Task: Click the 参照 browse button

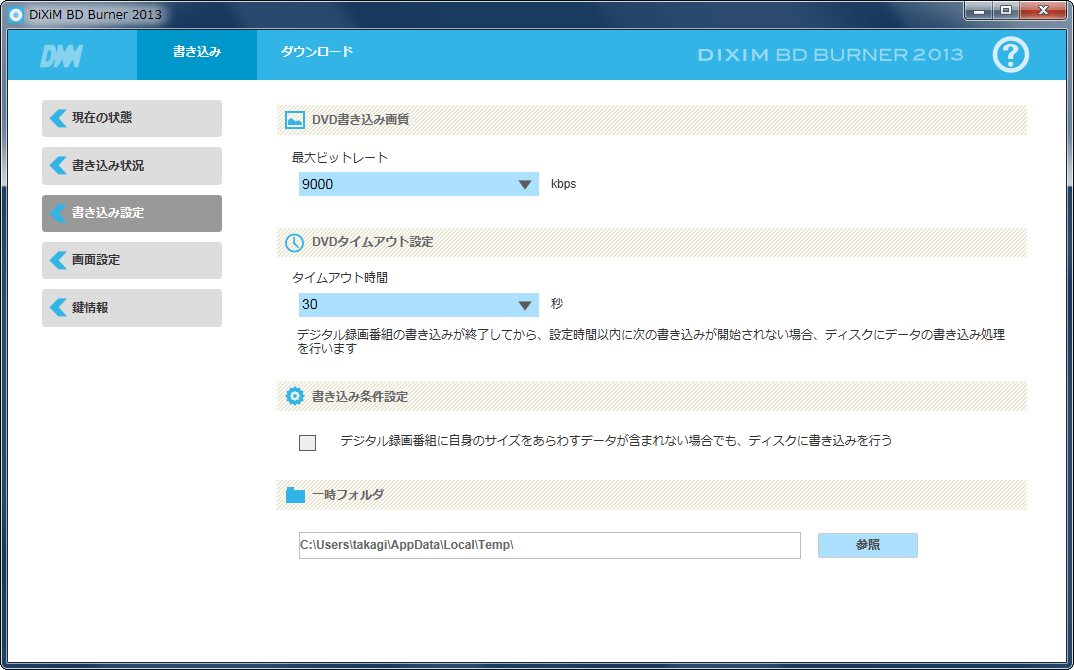Action: click(x=867, y=545)
